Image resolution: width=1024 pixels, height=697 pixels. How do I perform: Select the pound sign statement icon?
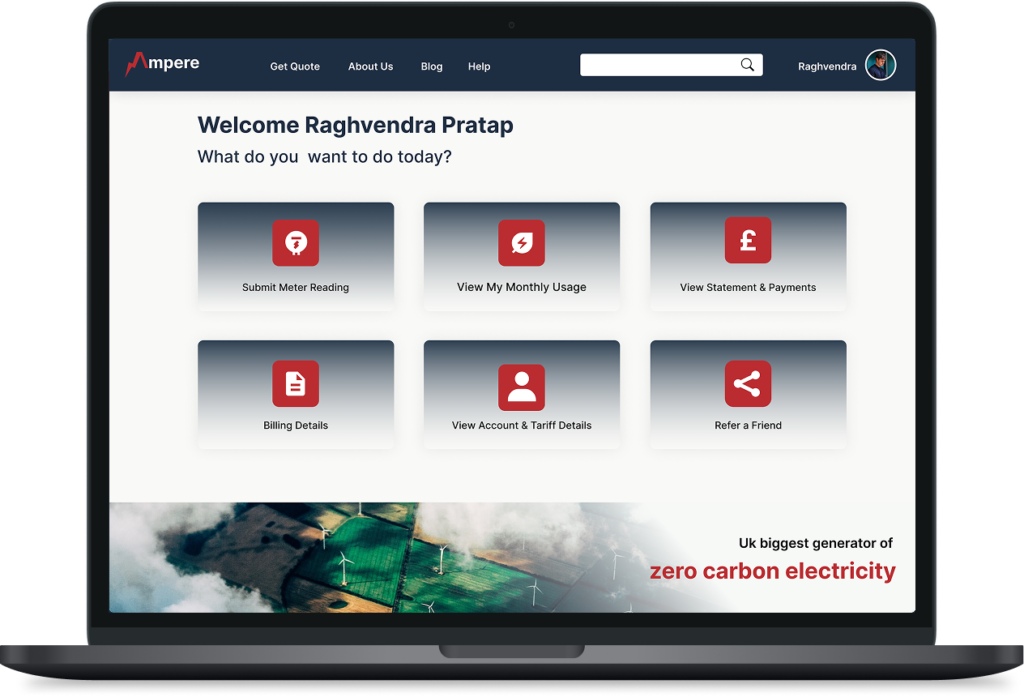(x=748, y=240)
